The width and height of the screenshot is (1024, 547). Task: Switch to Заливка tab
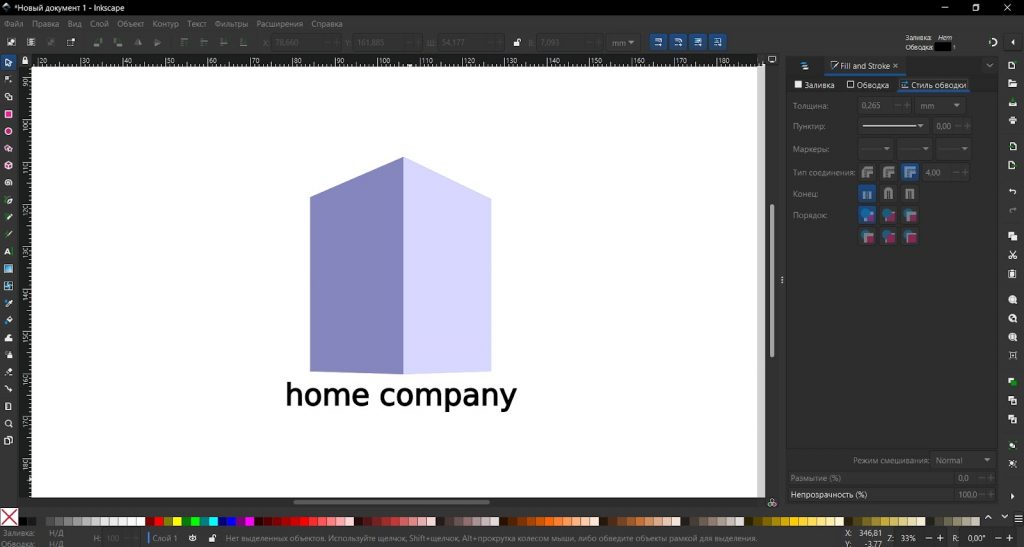[814, 85]
